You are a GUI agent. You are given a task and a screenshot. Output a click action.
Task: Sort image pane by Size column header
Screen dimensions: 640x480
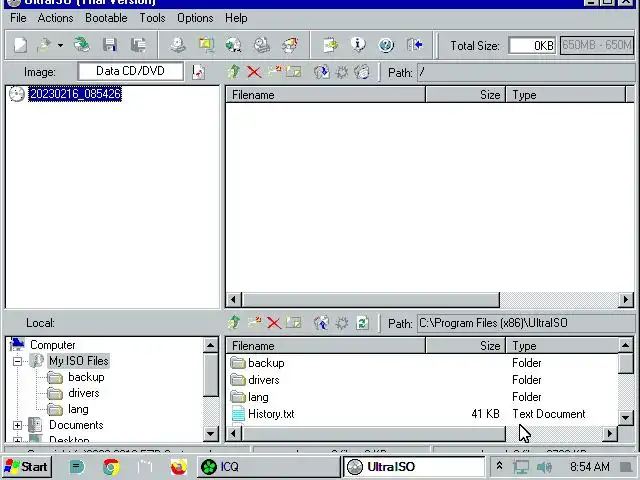tap(465, 95)
